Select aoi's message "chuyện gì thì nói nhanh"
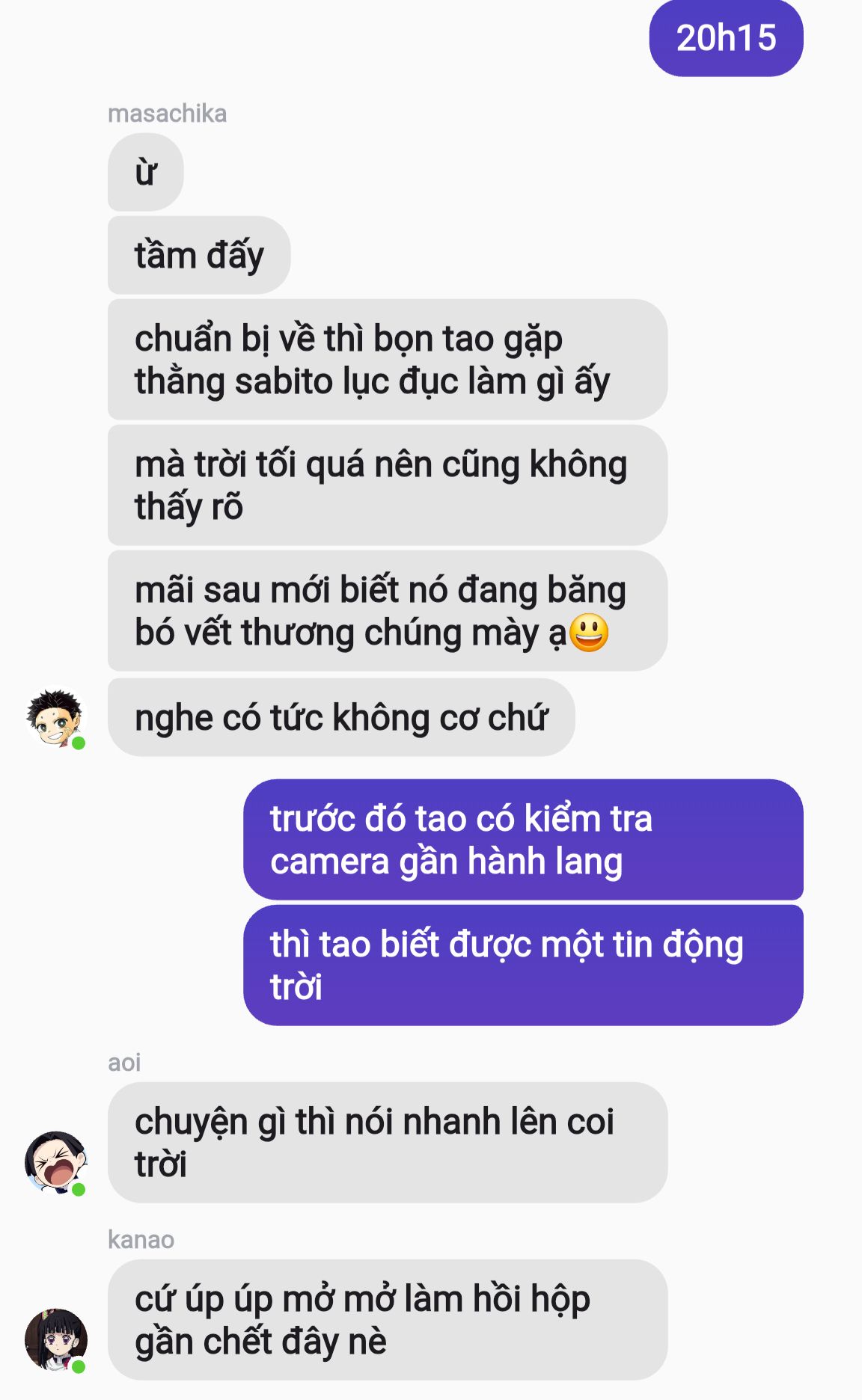This screenshot has height=1400, width=862. click(x=388, y=1143)
